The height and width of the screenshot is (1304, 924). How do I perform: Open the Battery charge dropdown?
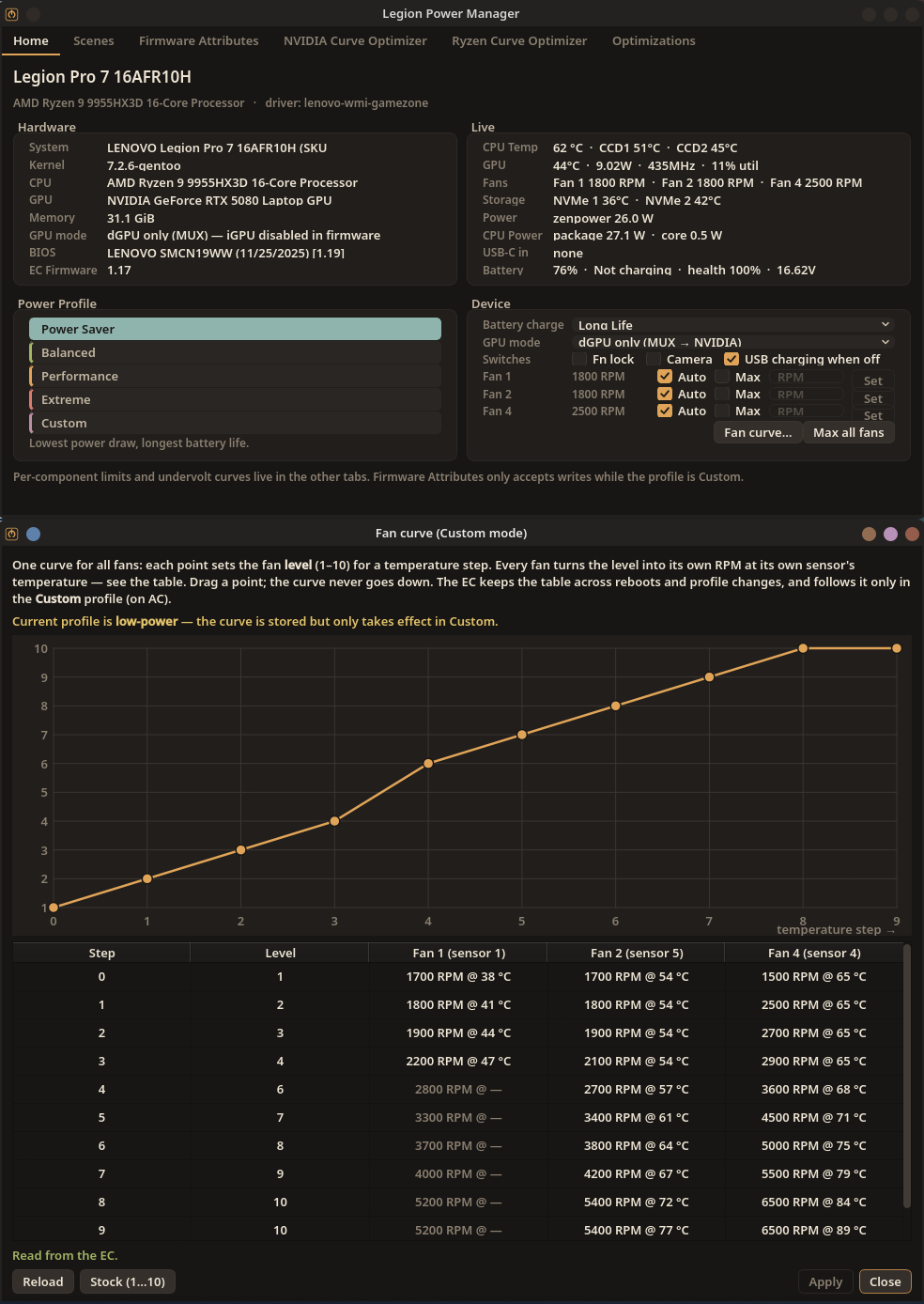point(732,325)
